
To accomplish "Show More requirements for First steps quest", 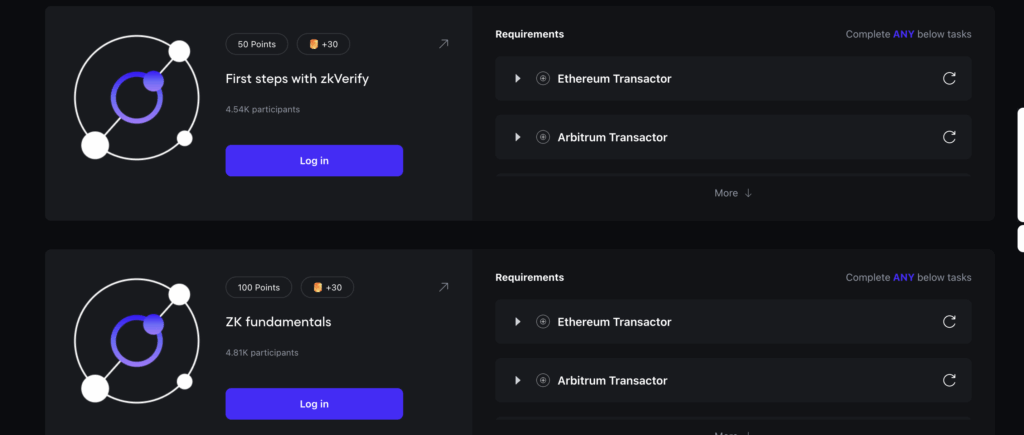I will point(733,193).
